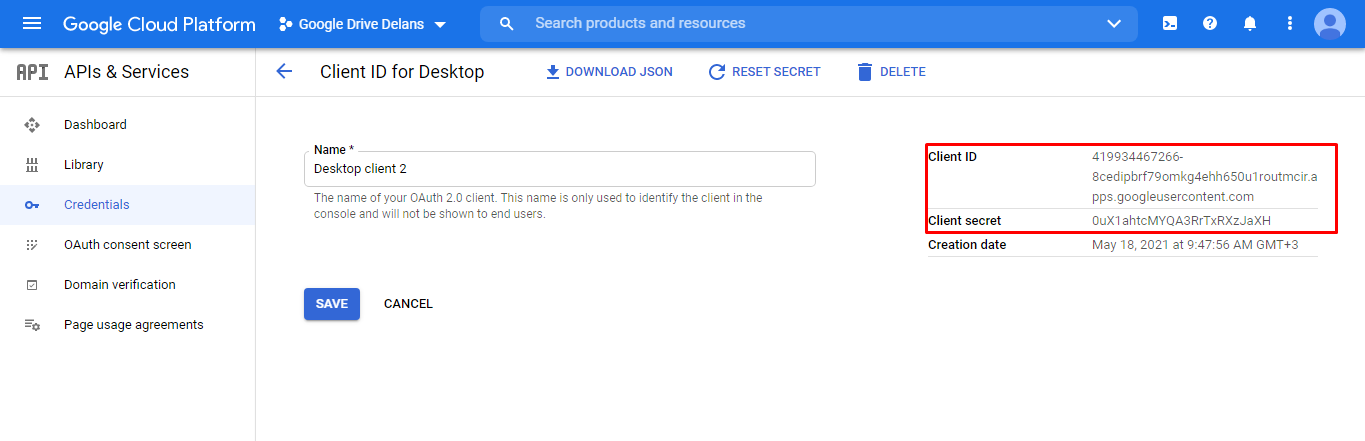Image resolution: width=1365 pixels, height=441 pixels.
Task: Reset the client secret
Action: (x=764, y=72)
